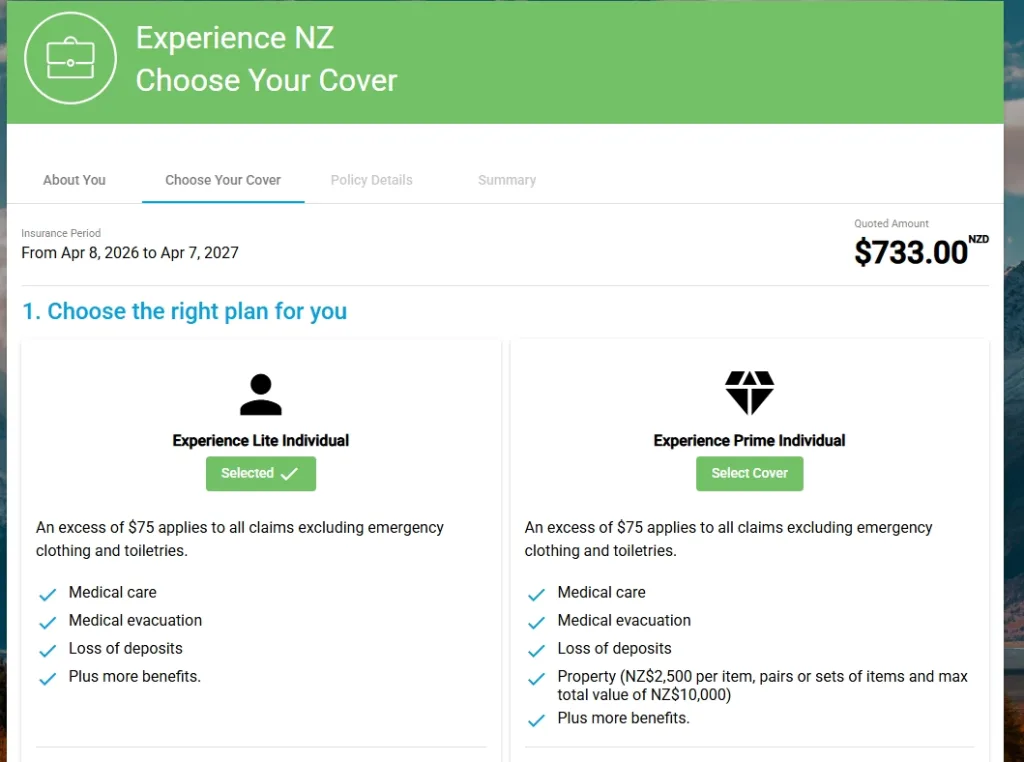The width and height of the screenshot is (1024, 762).
Task: Click the Experience Lite Individual plan title
Action: tap(261, 441)
